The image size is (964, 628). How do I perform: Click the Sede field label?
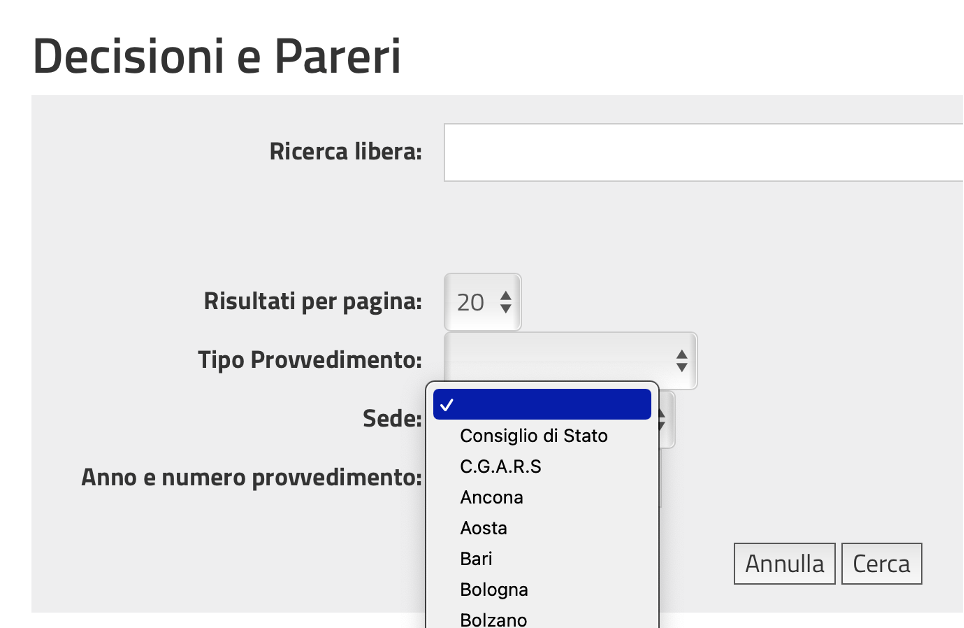click(392, 419)
